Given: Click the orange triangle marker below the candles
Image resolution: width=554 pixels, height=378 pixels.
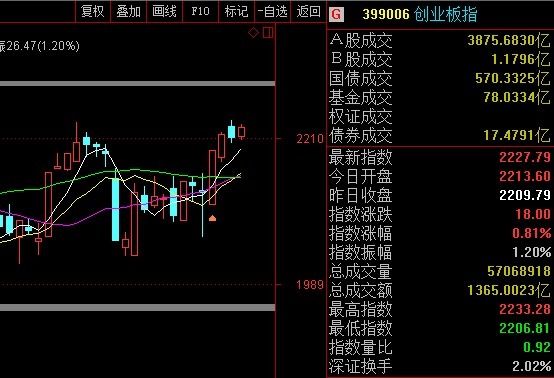Looking at the screenshot, I should [212, 218].
